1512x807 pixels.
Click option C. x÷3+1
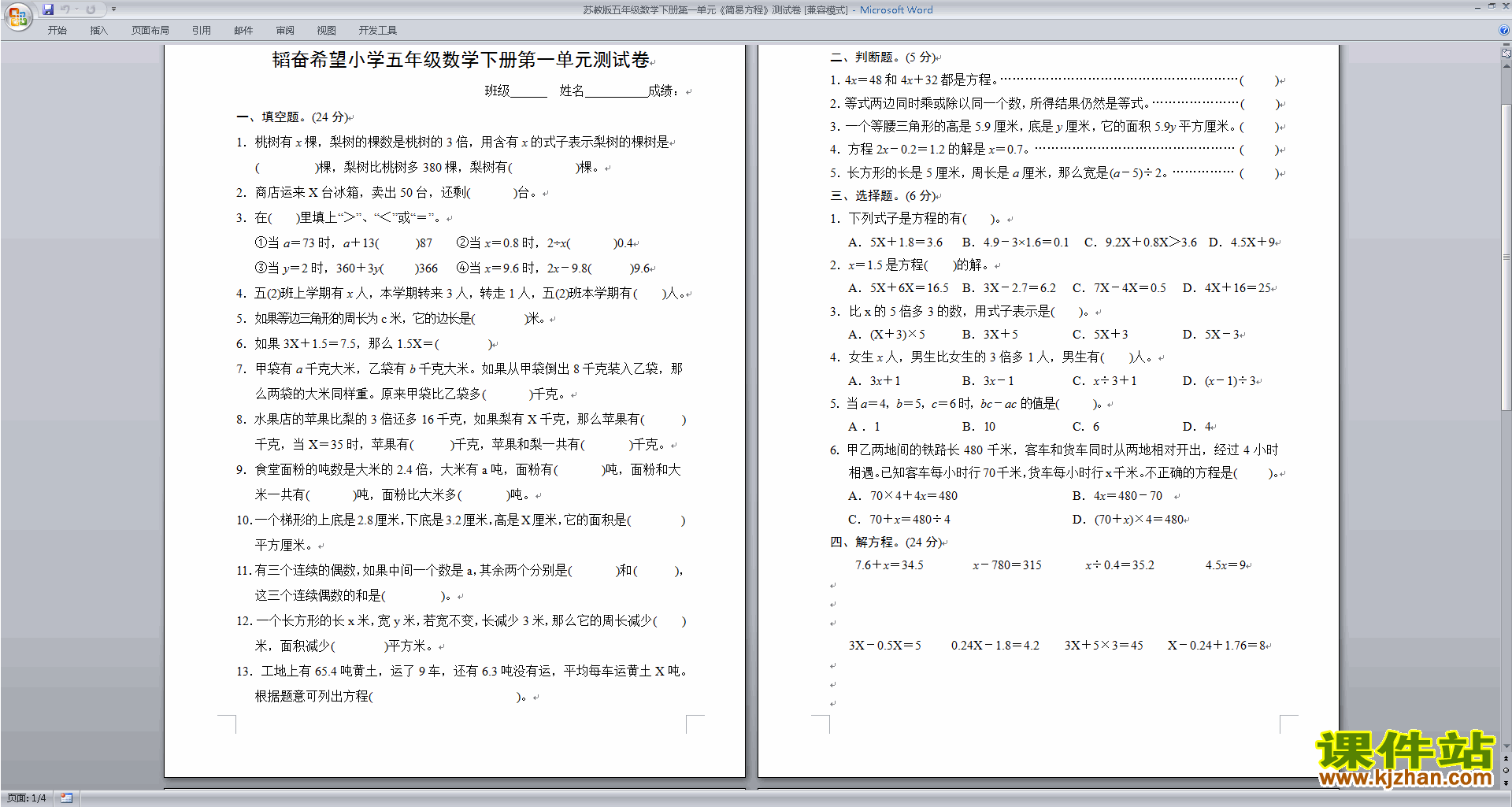click(x=1104, y=381)
